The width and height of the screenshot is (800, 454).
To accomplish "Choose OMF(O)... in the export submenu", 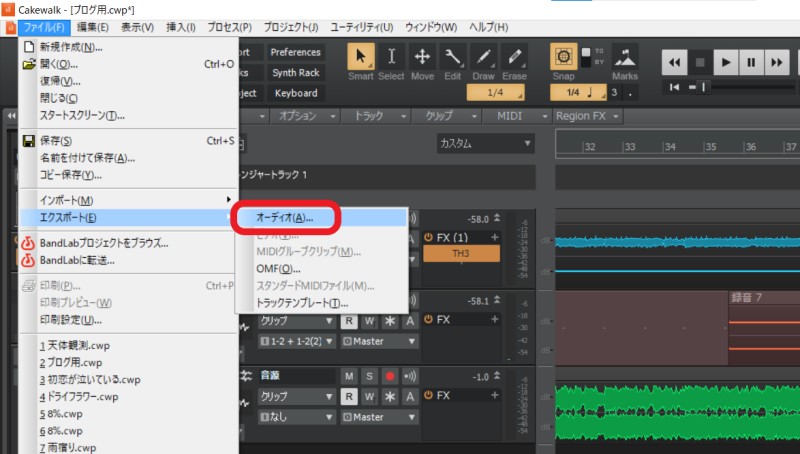I will pyautogui.click(x=321, y=268).
